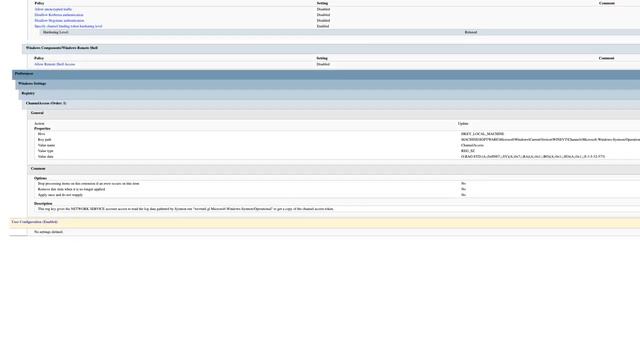Select the No settings defined text
This screenshot has height=360, width=640.
[x=48, y=232]
